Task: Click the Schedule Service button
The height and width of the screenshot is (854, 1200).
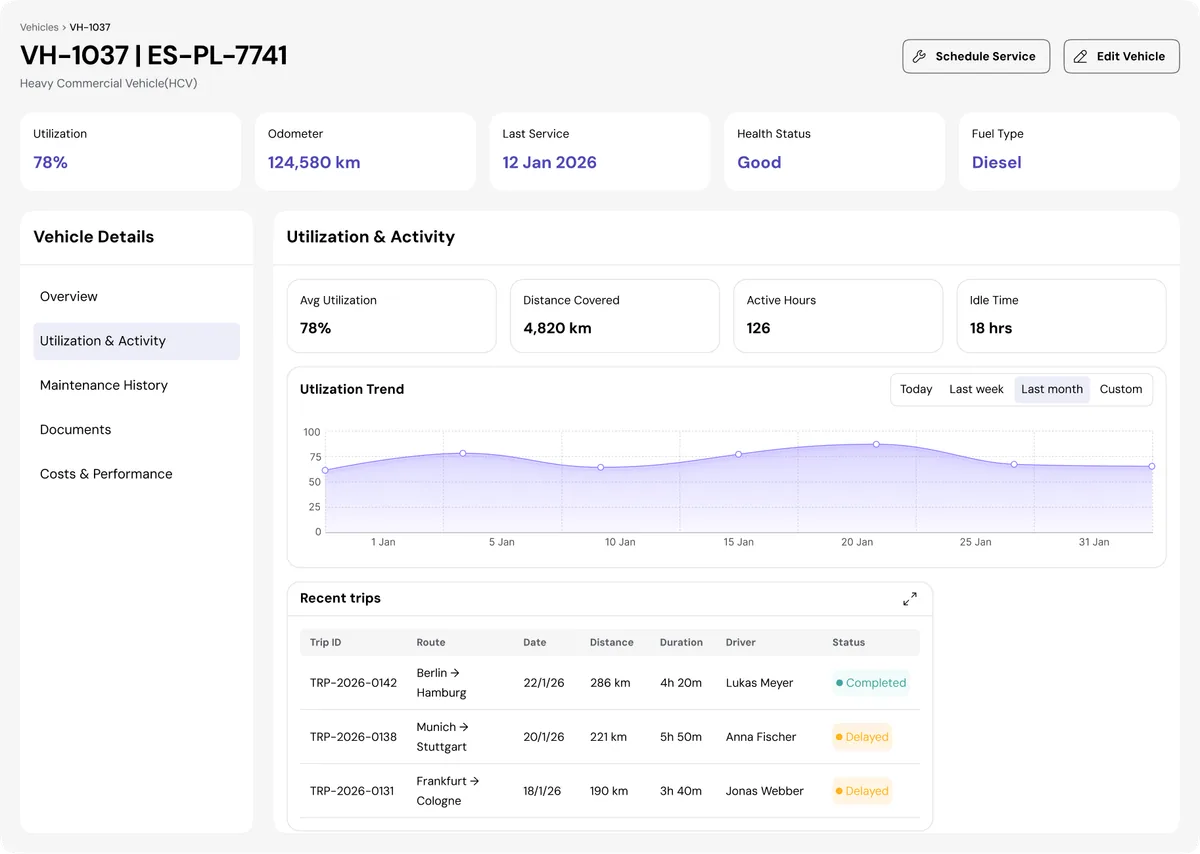Action: tap(975, 57)
